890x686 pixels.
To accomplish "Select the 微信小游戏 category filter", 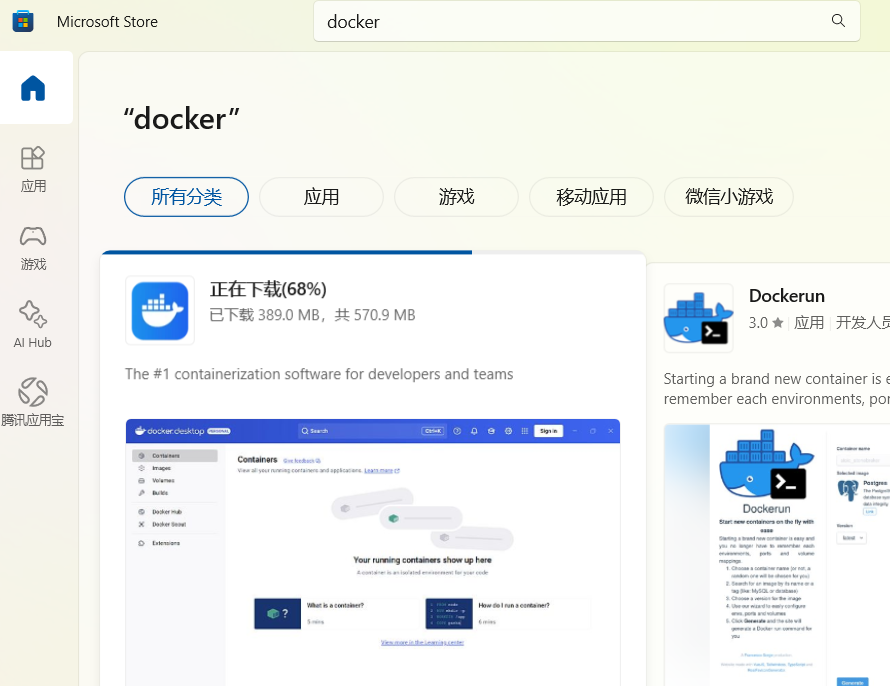I will pyautogui.click(x=729, y=197).
